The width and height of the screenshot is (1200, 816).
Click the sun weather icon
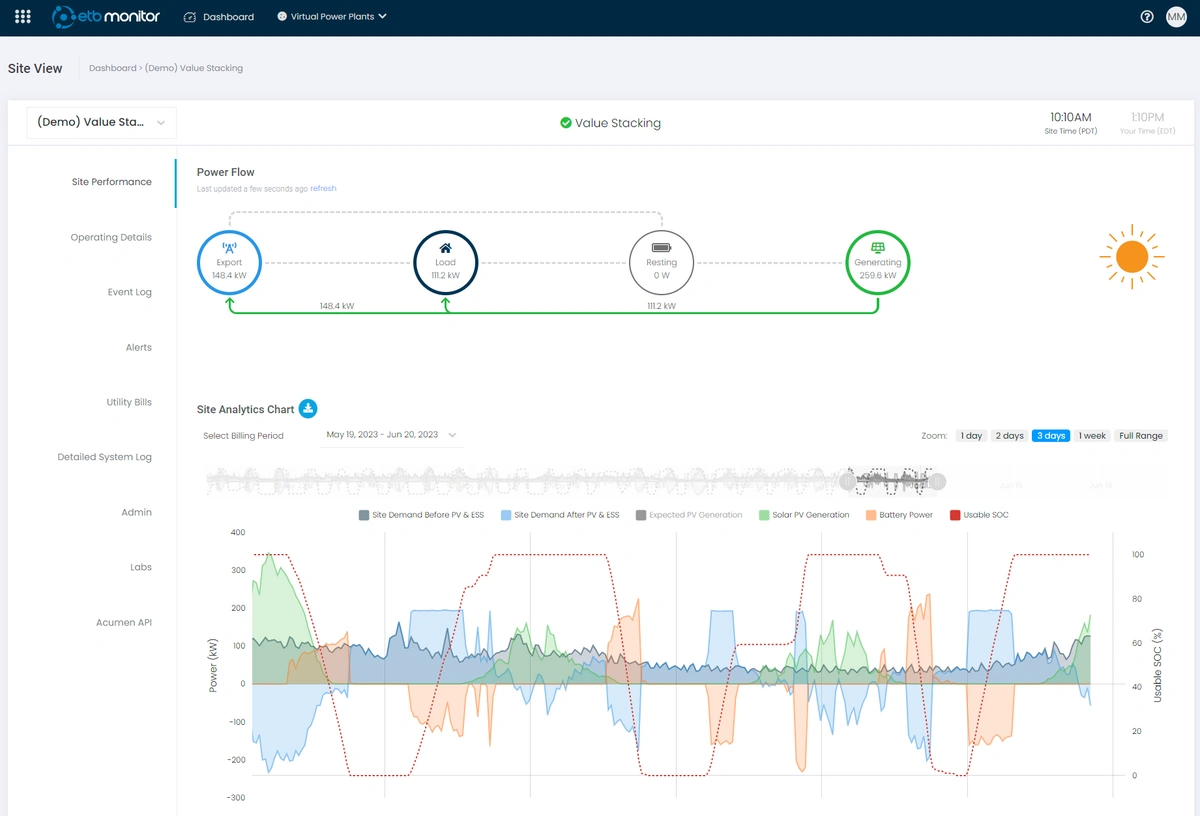[1132, 257]
